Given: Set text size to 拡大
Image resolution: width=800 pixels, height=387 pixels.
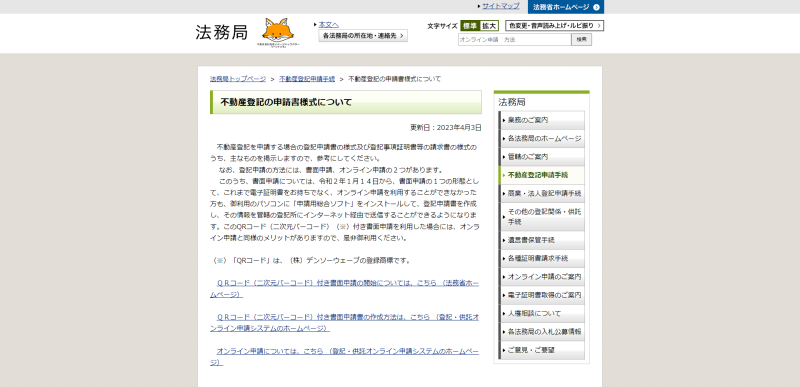Looking at the screenshot, I should 489,25.
